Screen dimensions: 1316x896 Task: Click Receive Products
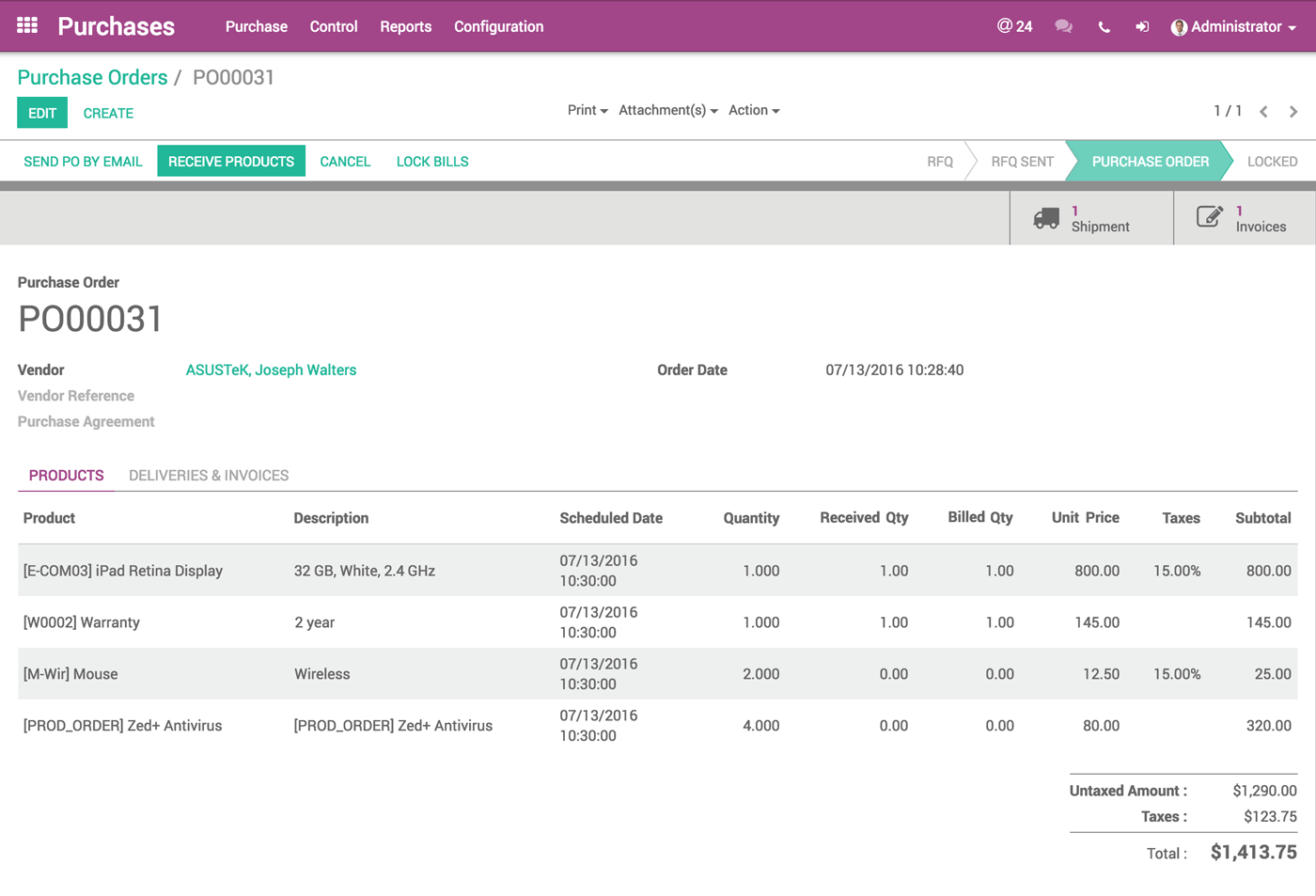(231, 161)
